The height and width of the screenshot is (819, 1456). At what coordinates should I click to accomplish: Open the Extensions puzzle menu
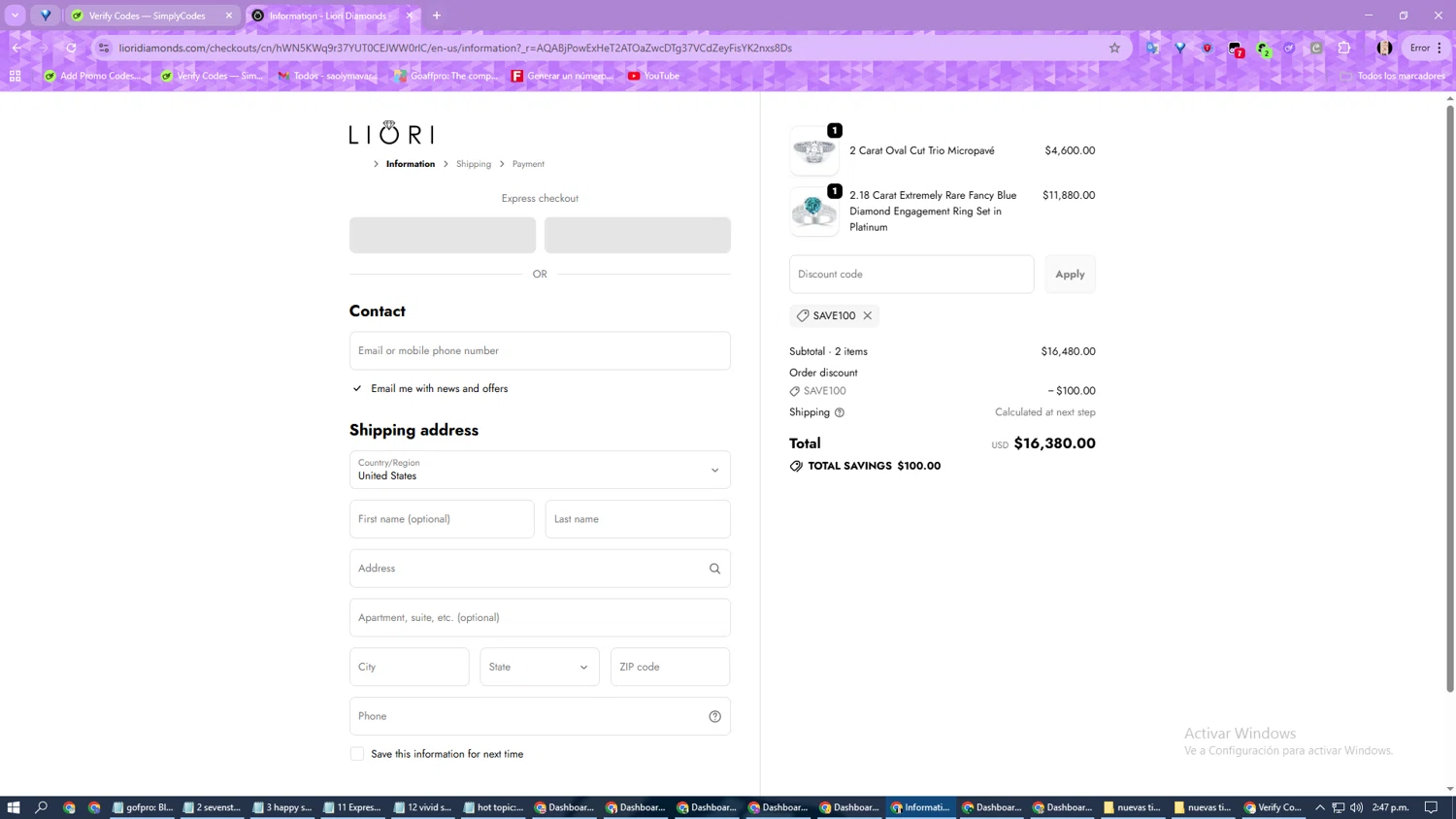pos(1344,48)
